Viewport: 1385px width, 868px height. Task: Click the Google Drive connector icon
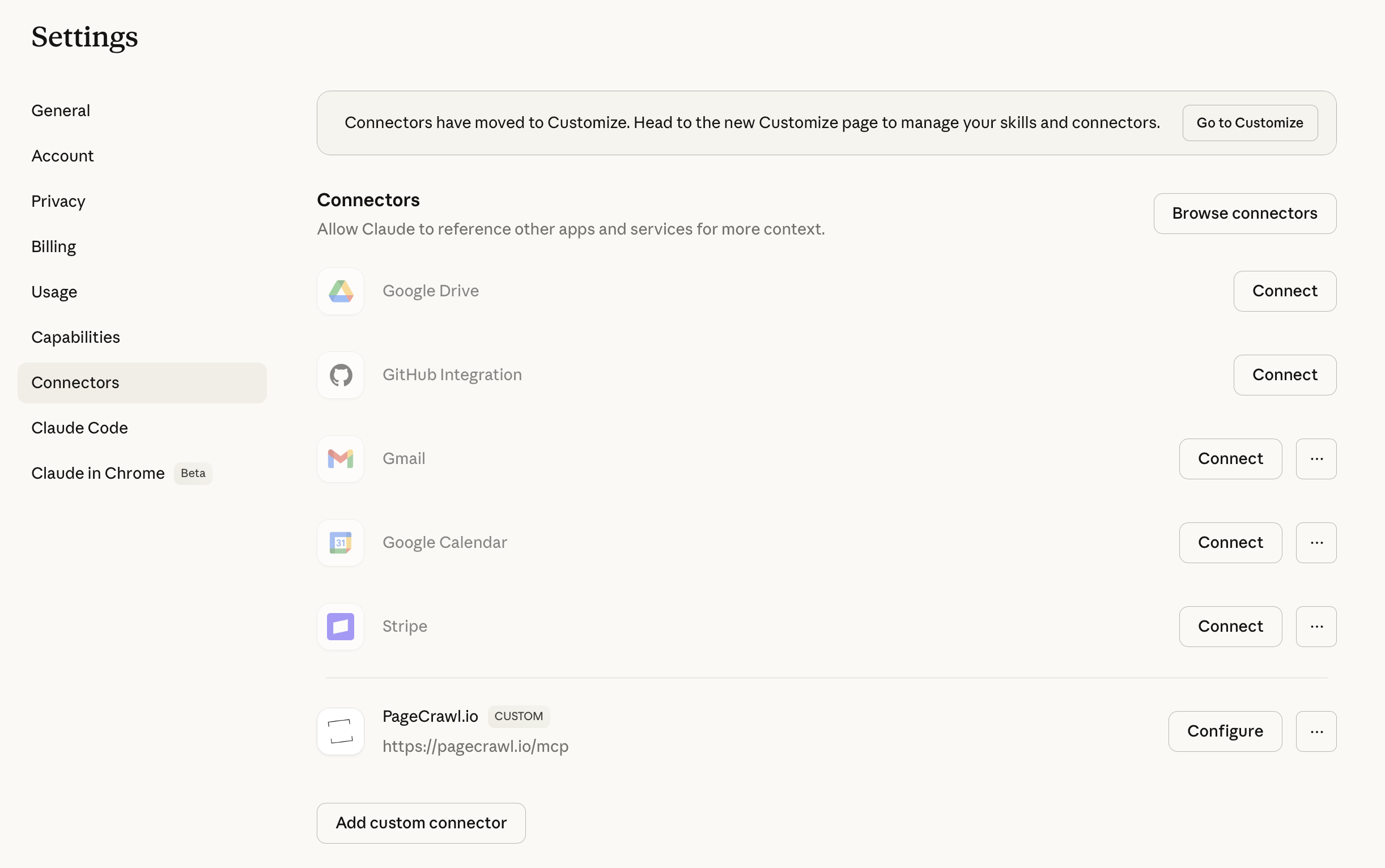(340, 291)
